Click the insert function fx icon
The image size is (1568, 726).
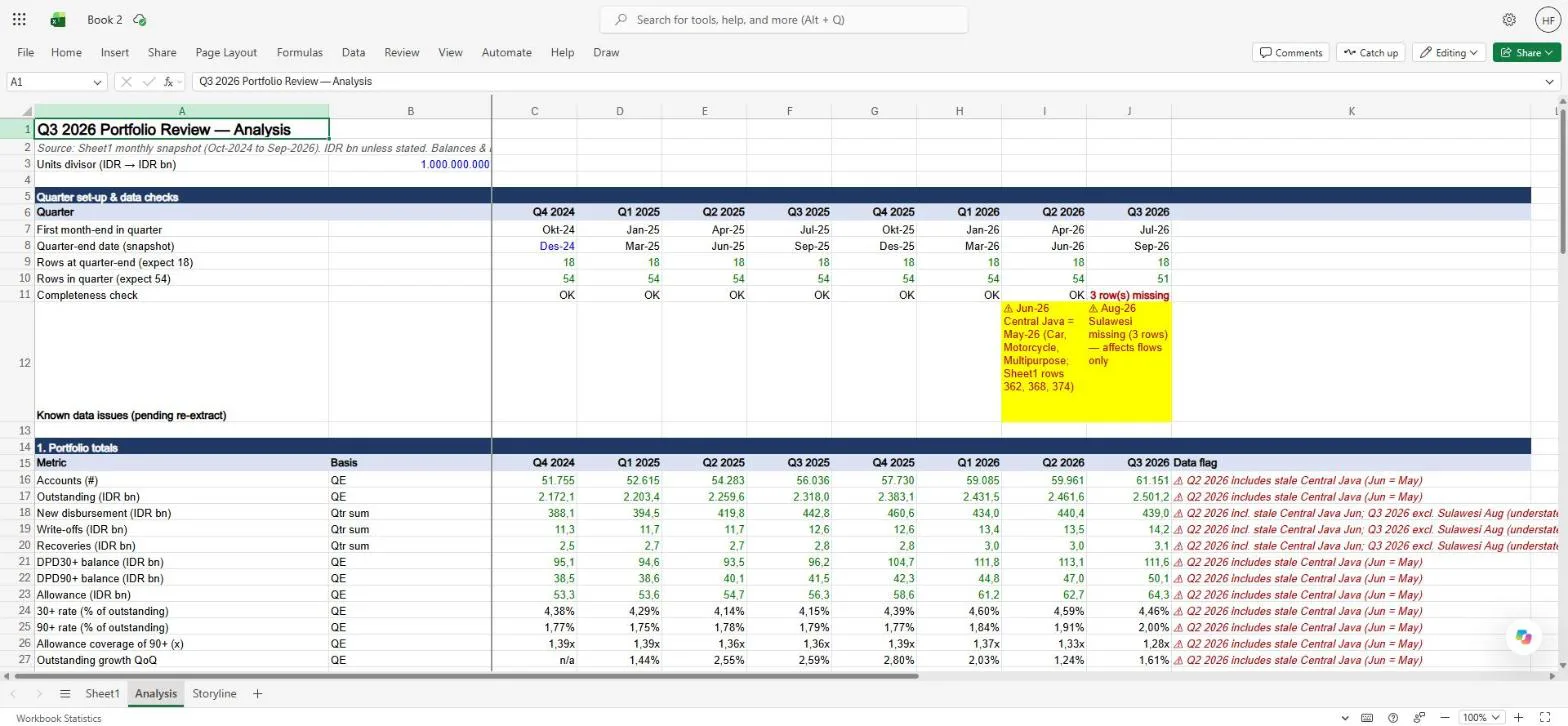point(169,81)
